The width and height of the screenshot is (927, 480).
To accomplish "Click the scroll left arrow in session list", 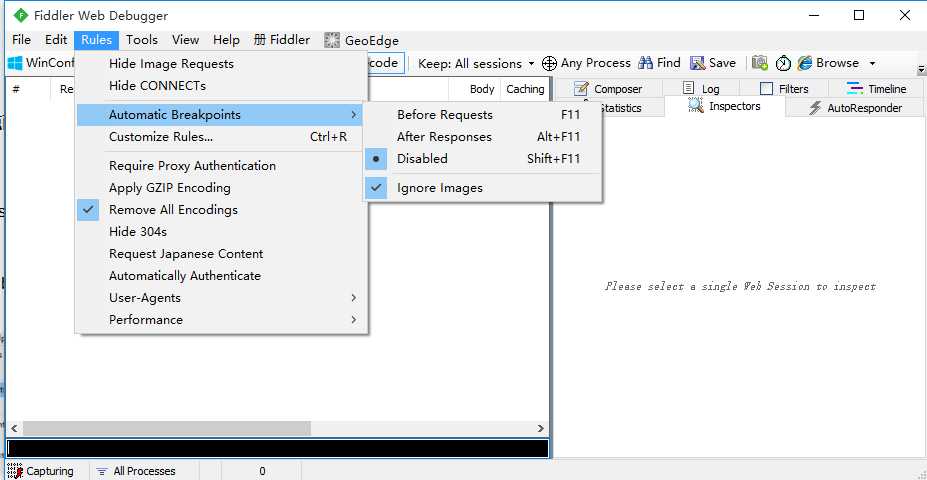I will [x=14, y=428].
